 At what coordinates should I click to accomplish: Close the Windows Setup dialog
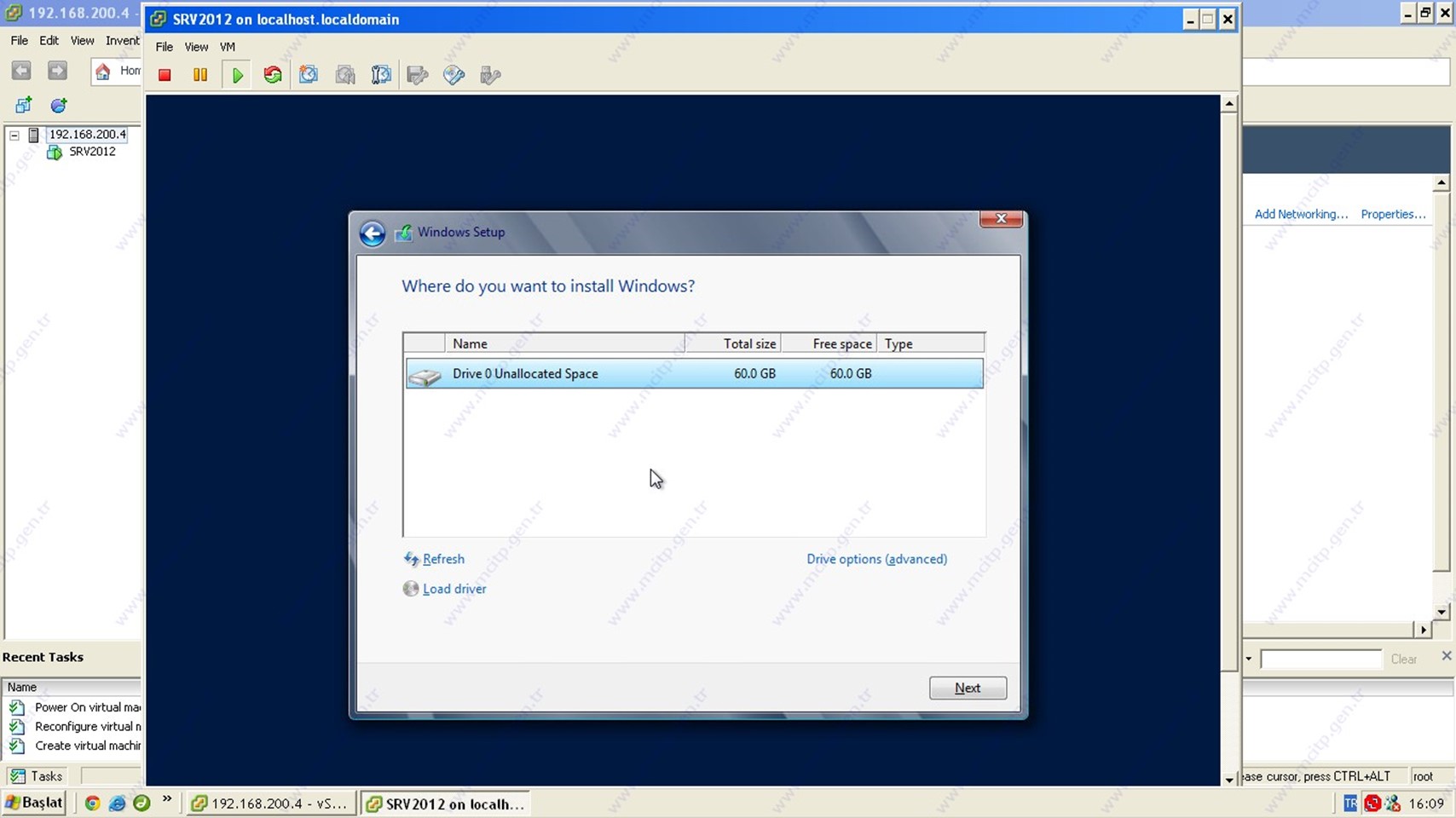pos(1001,219)
